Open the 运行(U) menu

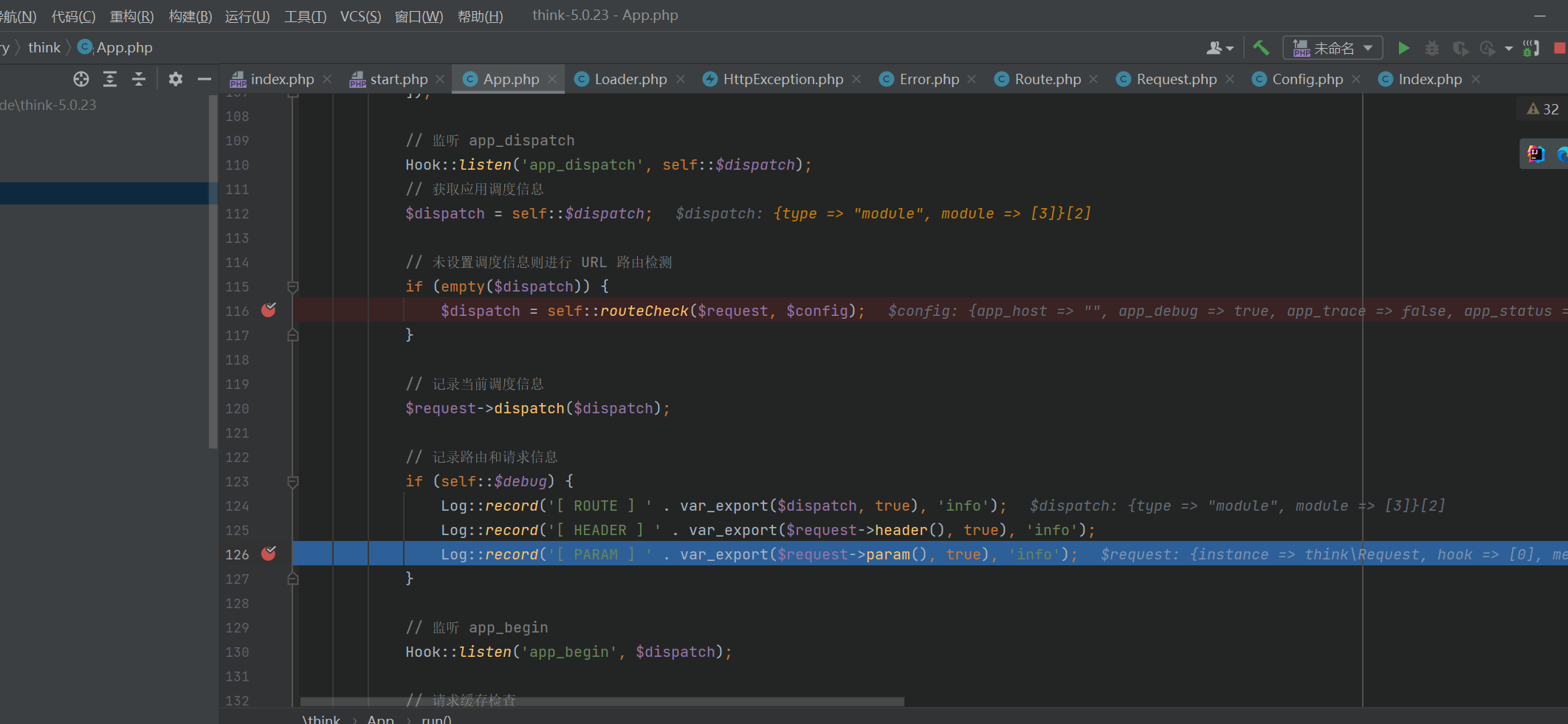[247, 16]
